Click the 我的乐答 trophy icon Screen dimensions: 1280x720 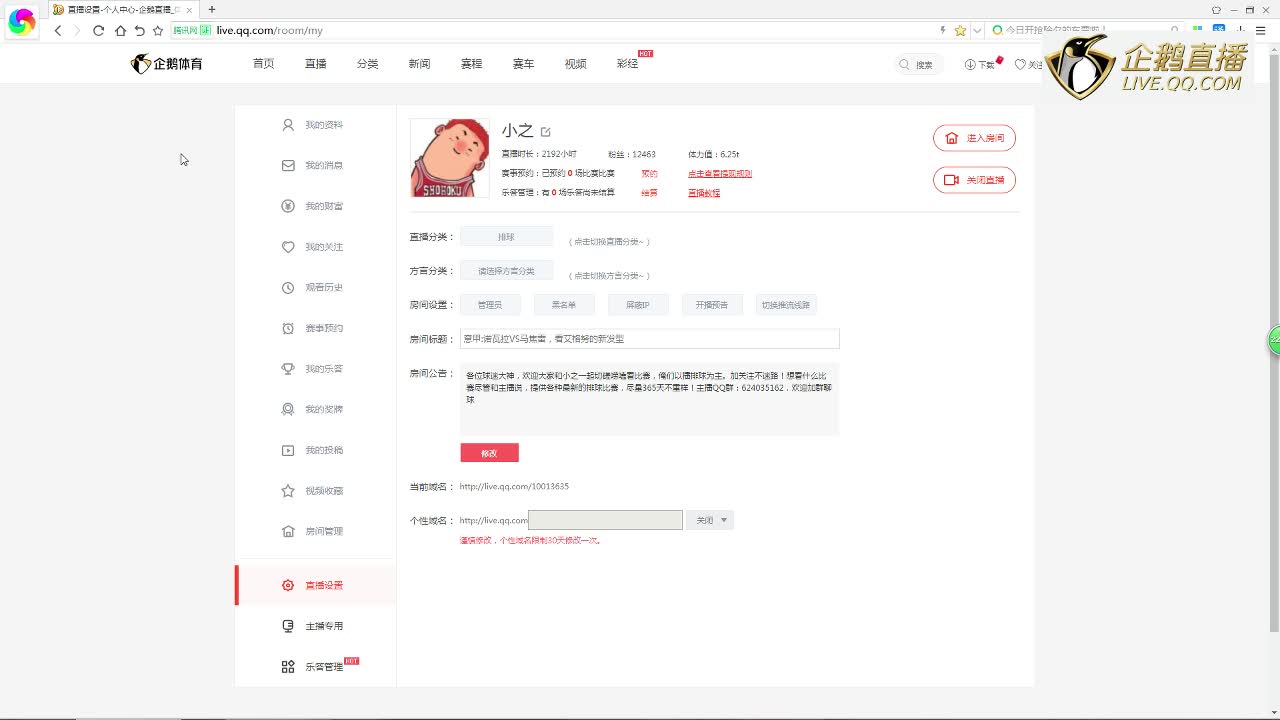(288, 369)
